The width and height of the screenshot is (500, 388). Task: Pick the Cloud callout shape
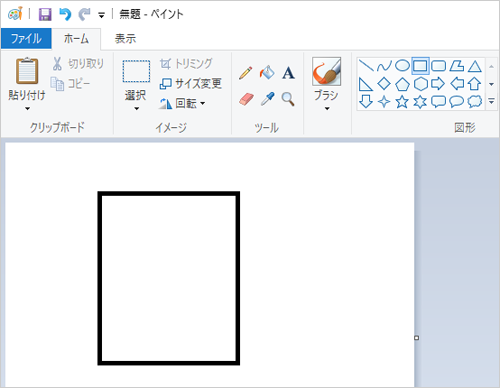(x=475, y=101)
